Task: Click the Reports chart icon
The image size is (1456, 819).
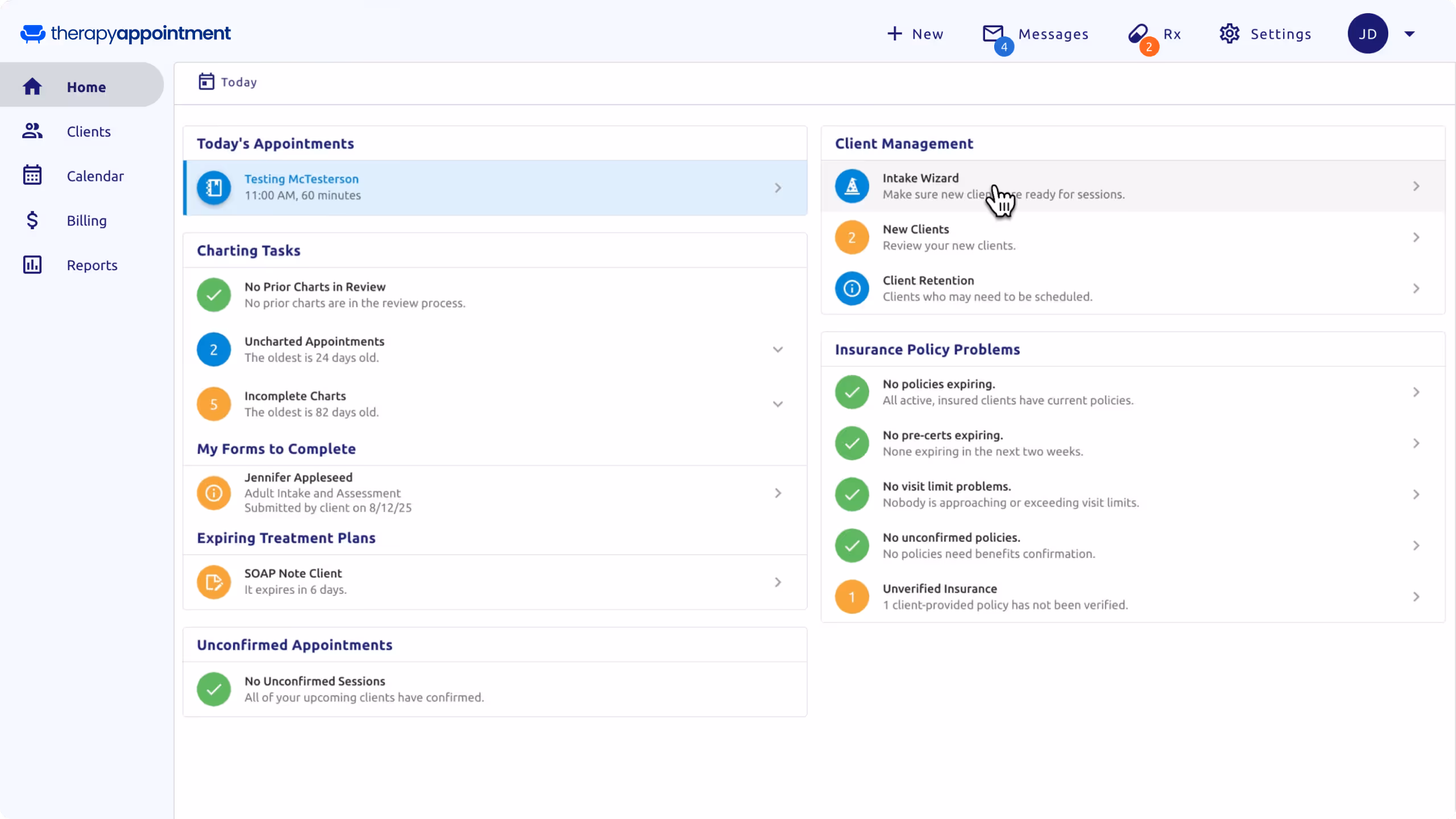Action: 32,264
